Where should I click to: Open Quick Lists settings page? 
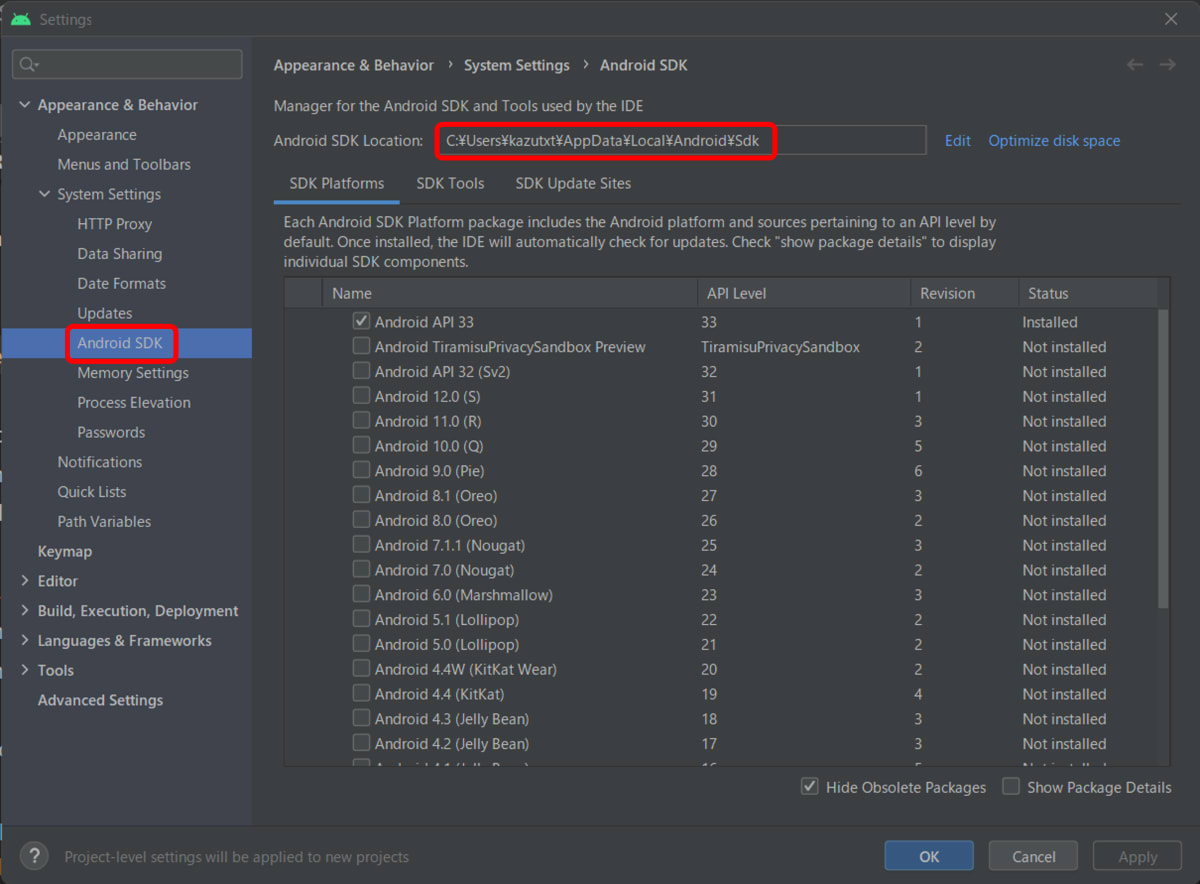(x=92, y=492)
